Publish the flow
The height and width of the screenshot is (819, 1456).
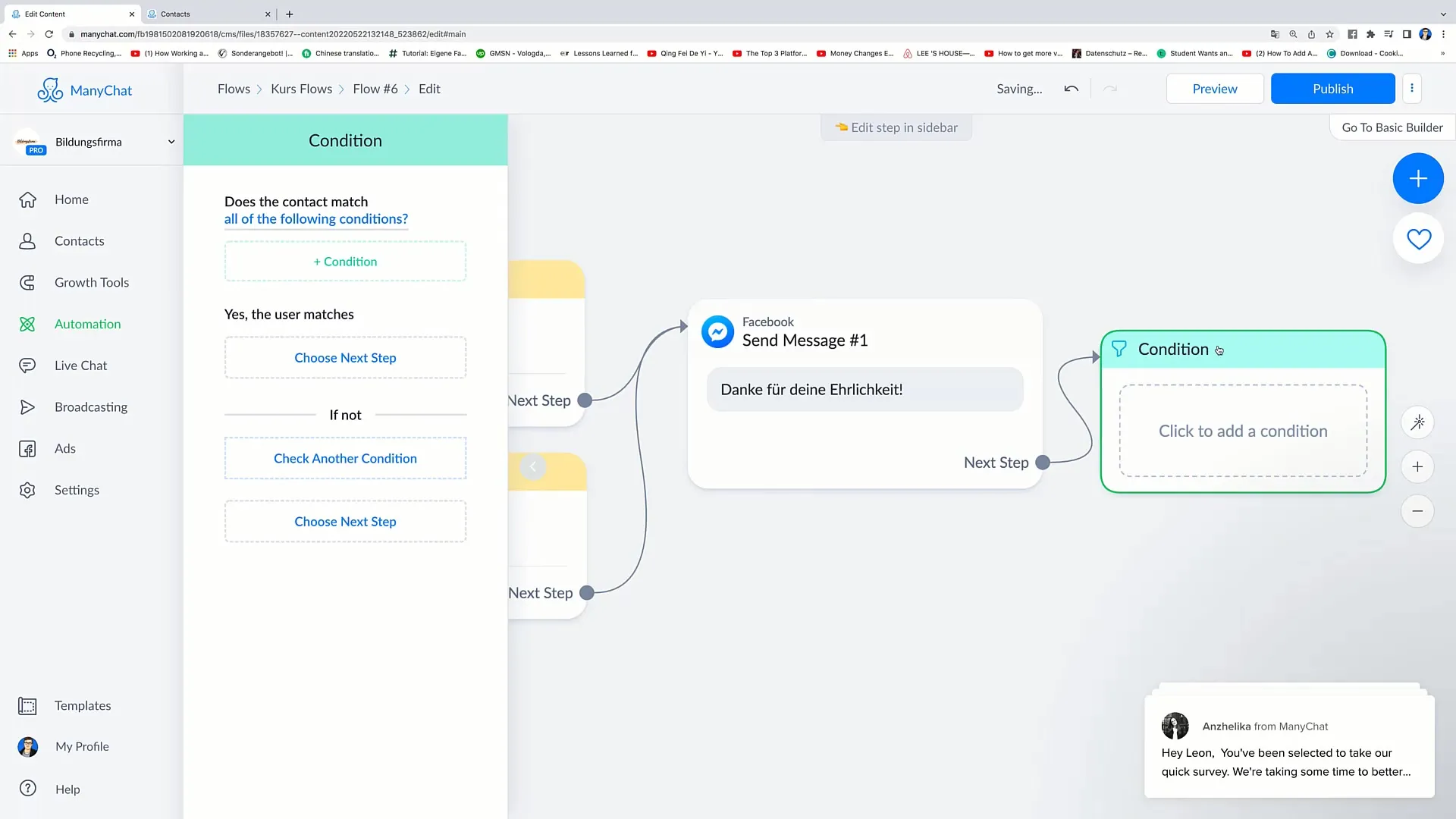pos(1332,89)
